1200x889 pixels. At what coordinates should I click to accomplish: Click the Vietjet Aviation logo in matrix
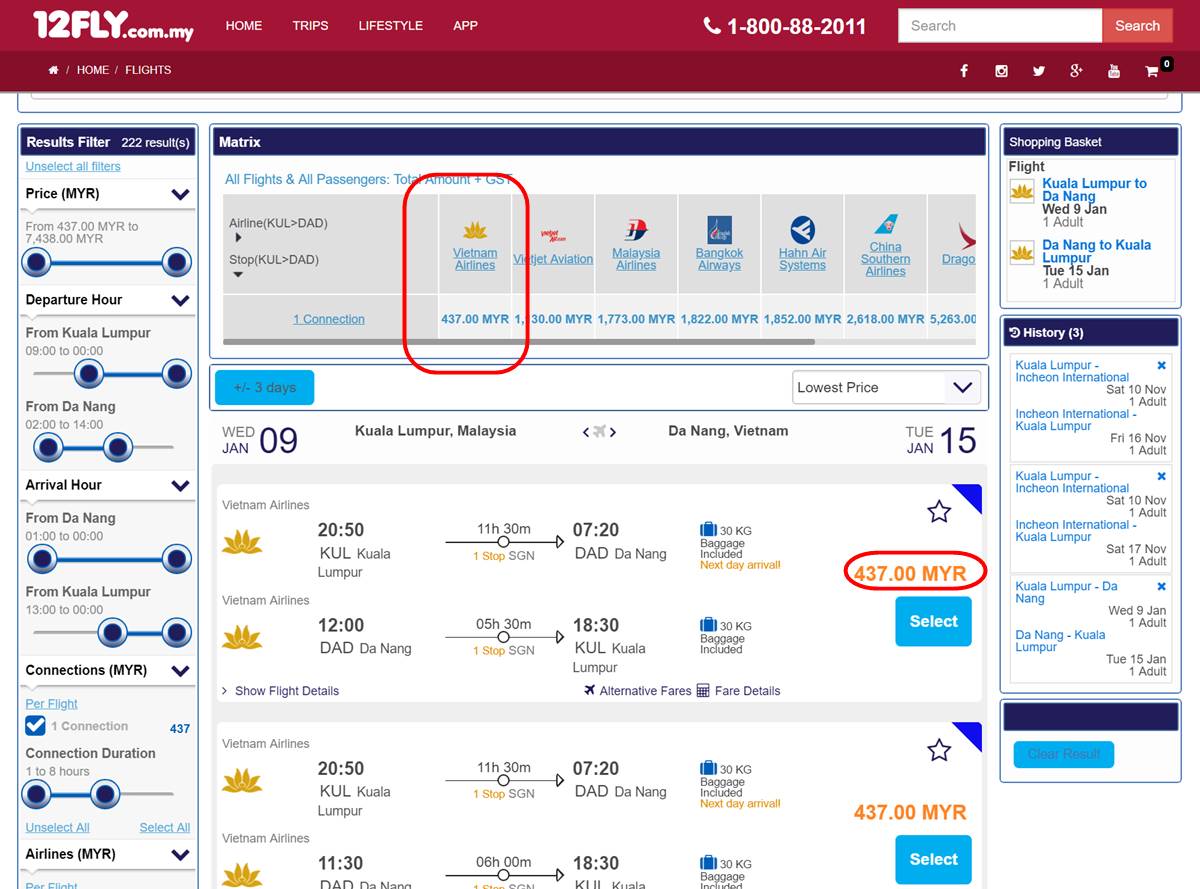553,237
